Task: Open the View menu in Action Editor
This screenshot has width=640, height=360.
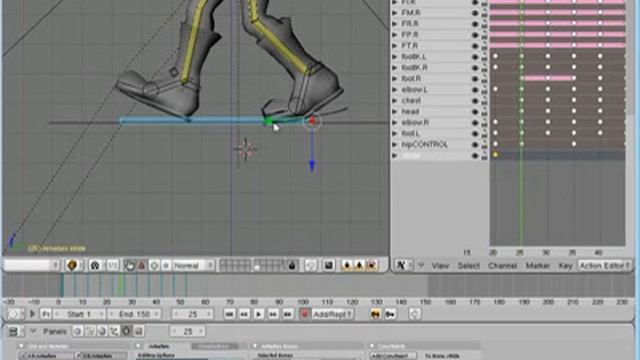Action: 440,266
